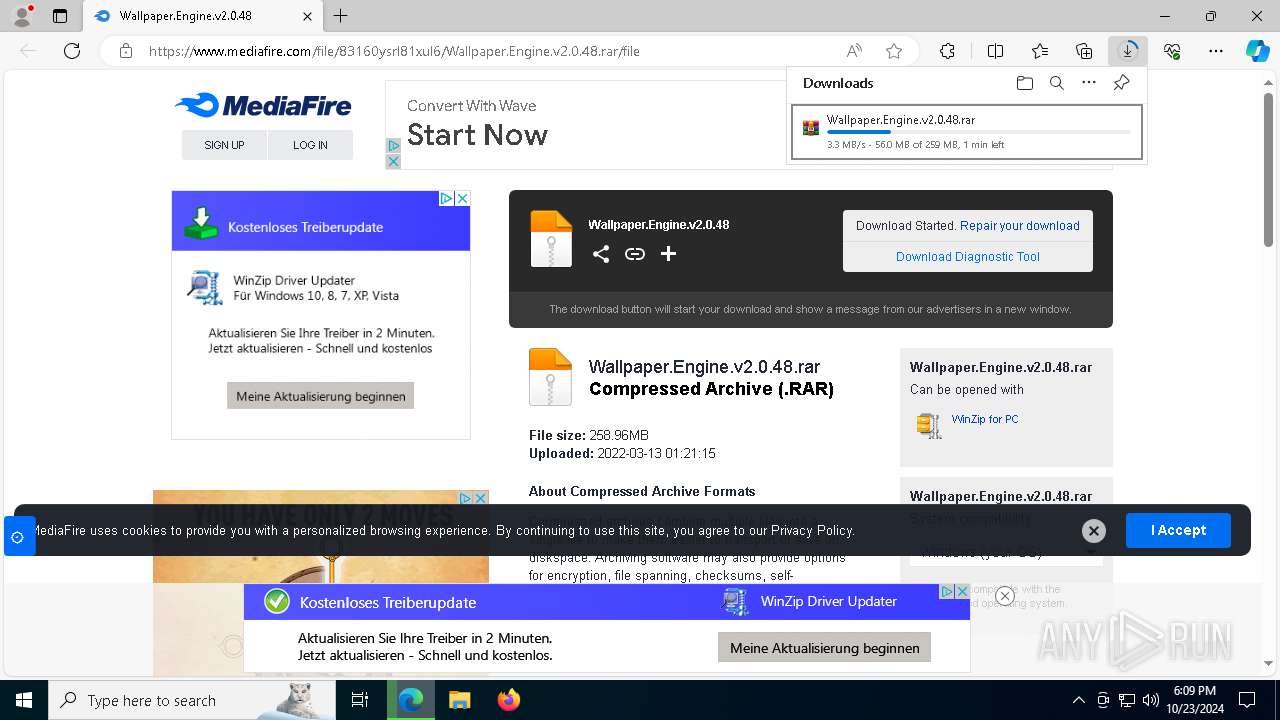Go to MediaFire home logo
This screenshot has width=1280, height=720.
262,105
